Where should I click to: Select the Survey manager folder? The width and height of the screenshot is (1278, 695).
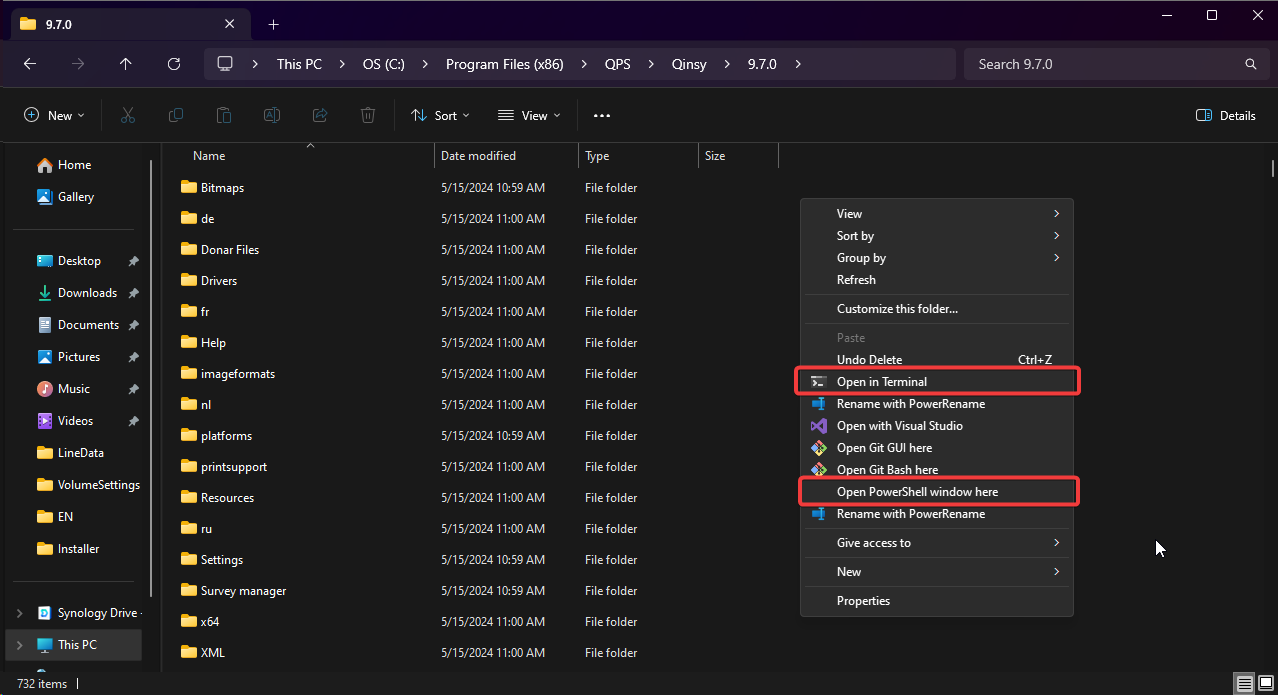pos(243,591)
